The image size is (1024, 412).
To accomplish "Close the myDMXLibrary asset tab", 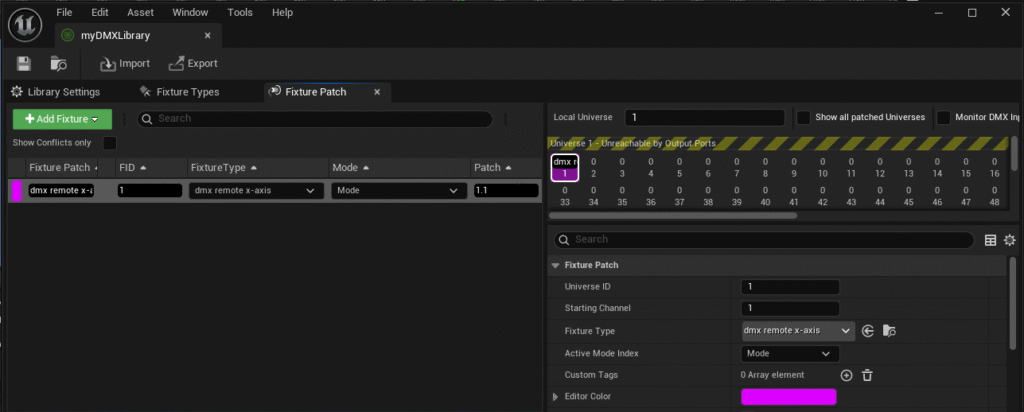I will pyautogui.click(x=208, y=36).
